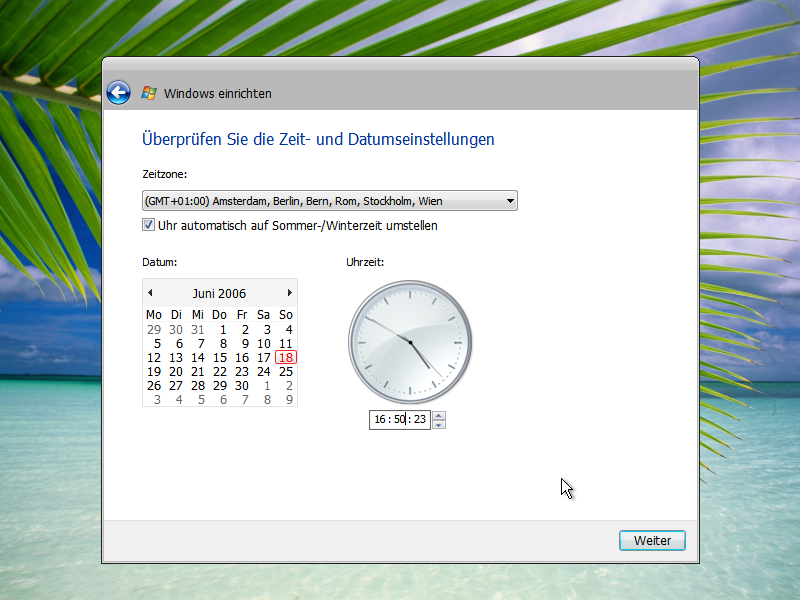The image size is (800, 600).
Task: Select June 18 in the calendar
Action: 286,358
